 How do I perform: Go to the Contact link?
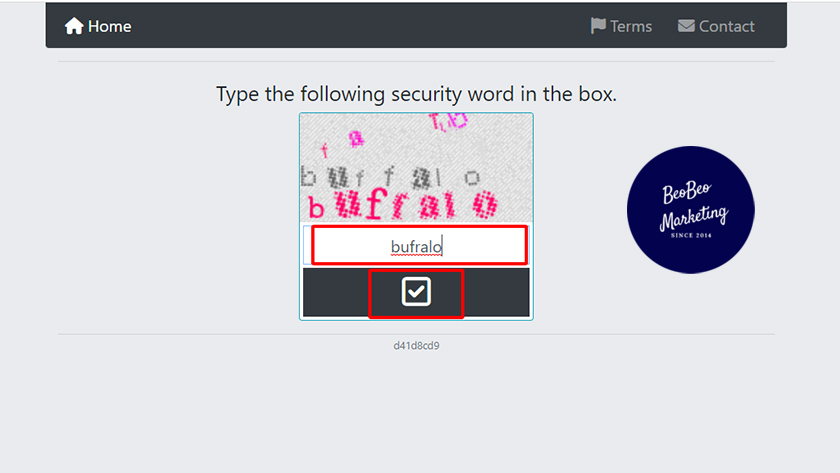click(x=726, y=26)
